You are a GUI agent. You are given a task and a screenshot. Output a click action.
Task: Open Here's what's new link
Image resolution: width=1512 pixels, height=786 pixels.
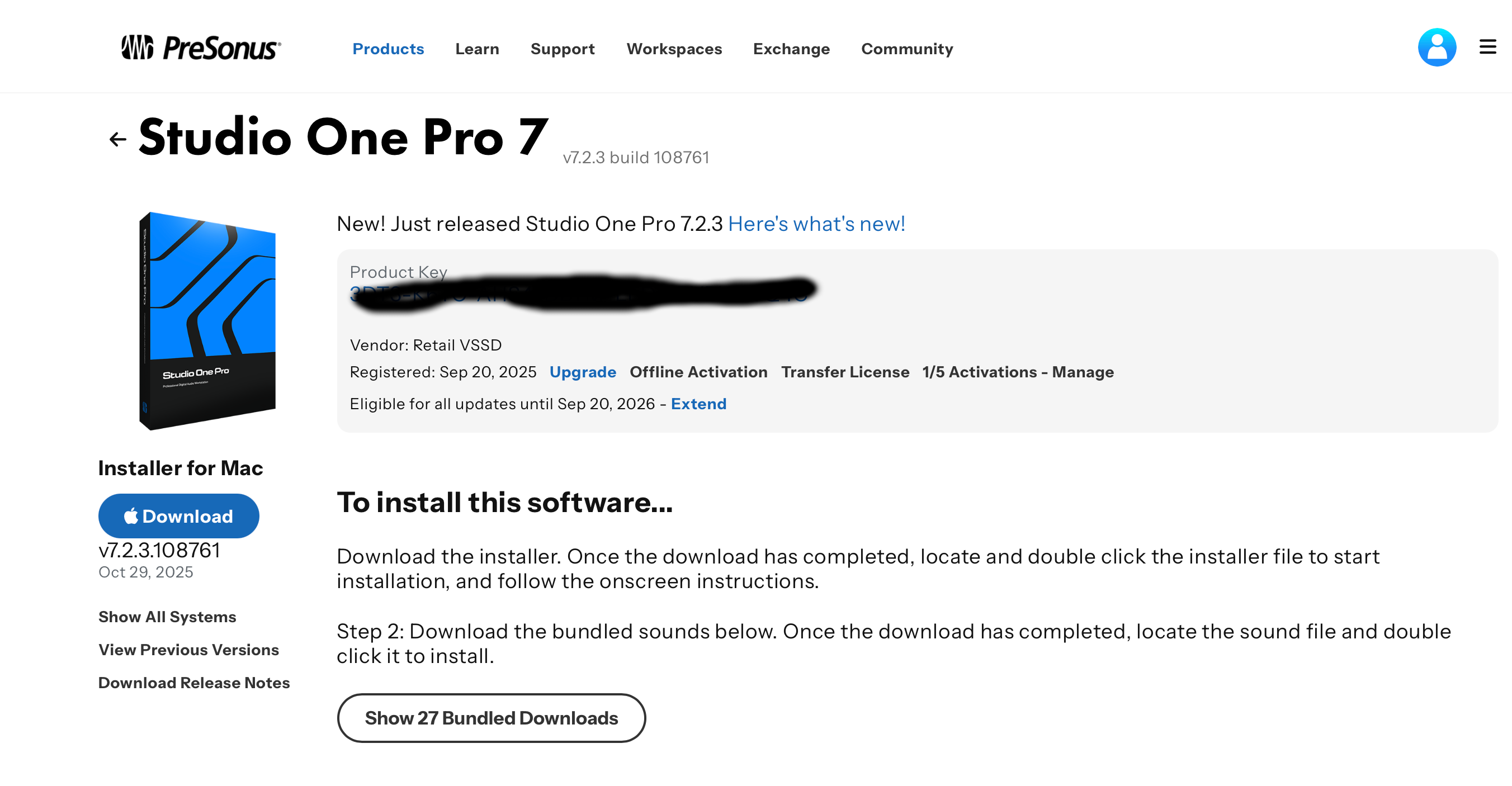(817, 224)
